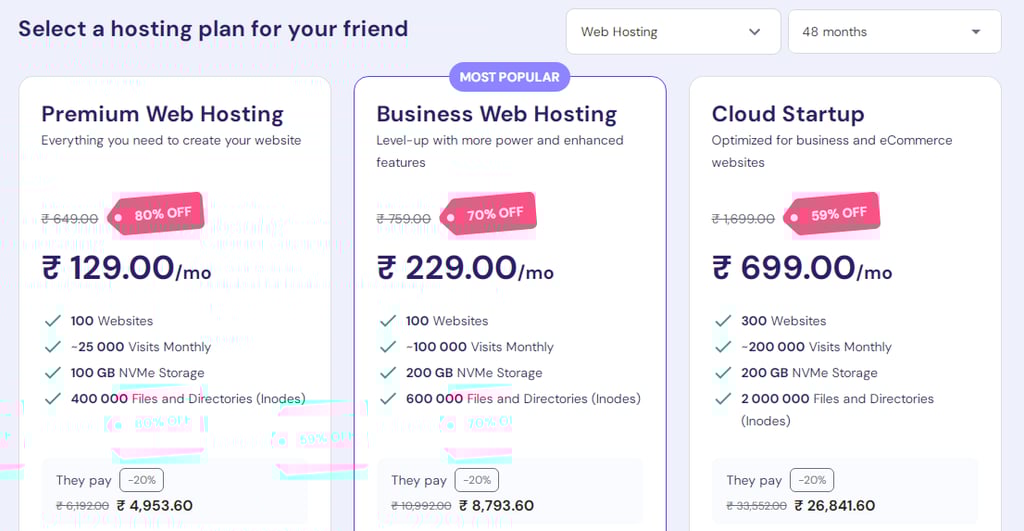Click checkmark beside 100 GB NVMe Storage
1024x531 pixels.
(53, 373)
